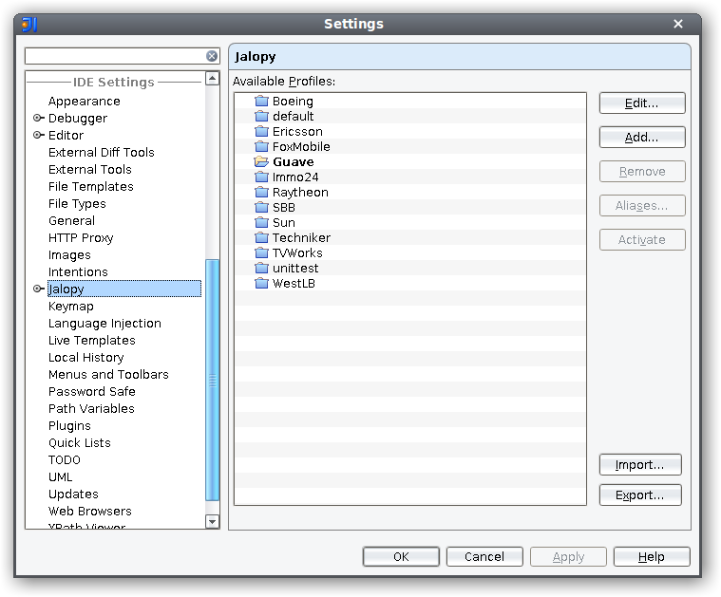This screenshot has height=597, width=721.
Task: Open the File Templates settings
Action: pyautogui.click(x=91, y=186)
